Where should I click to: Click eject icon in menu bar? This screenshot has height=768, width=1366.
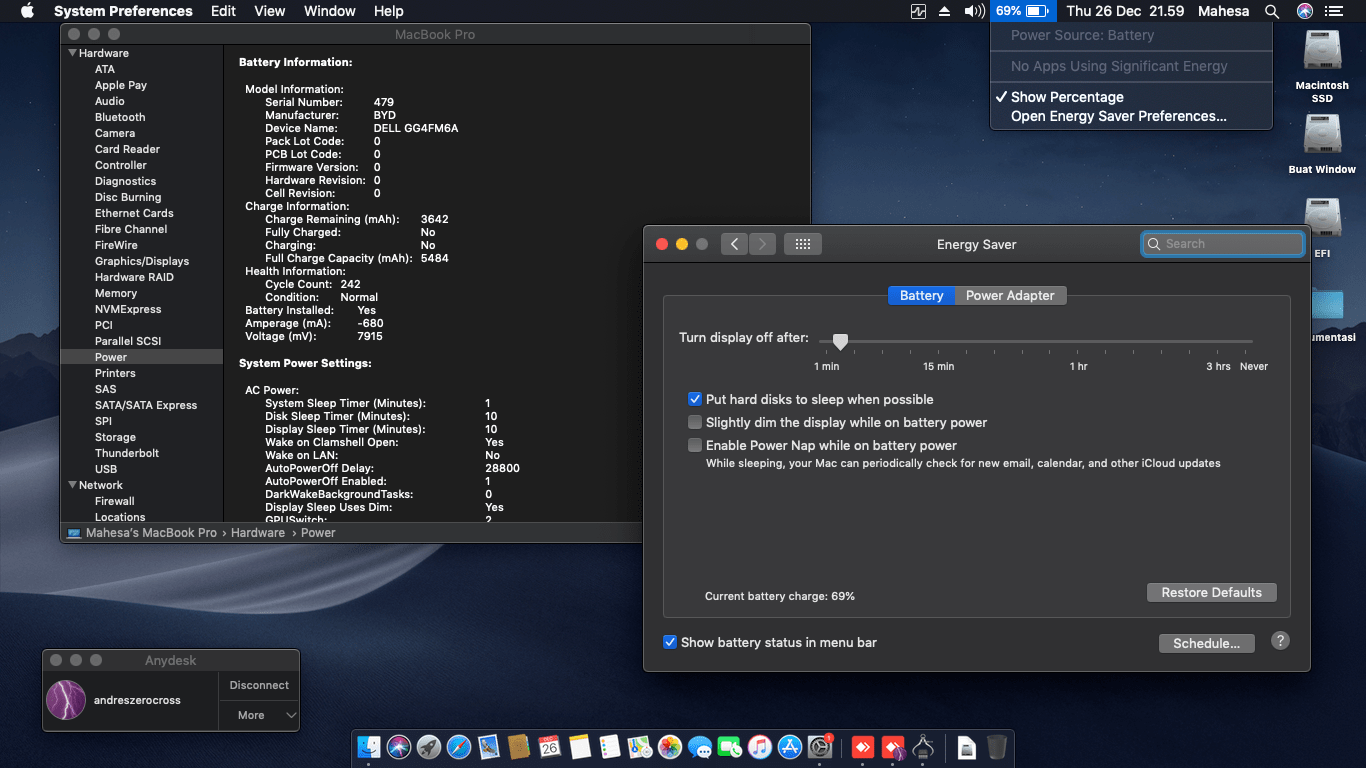[945, 11]
